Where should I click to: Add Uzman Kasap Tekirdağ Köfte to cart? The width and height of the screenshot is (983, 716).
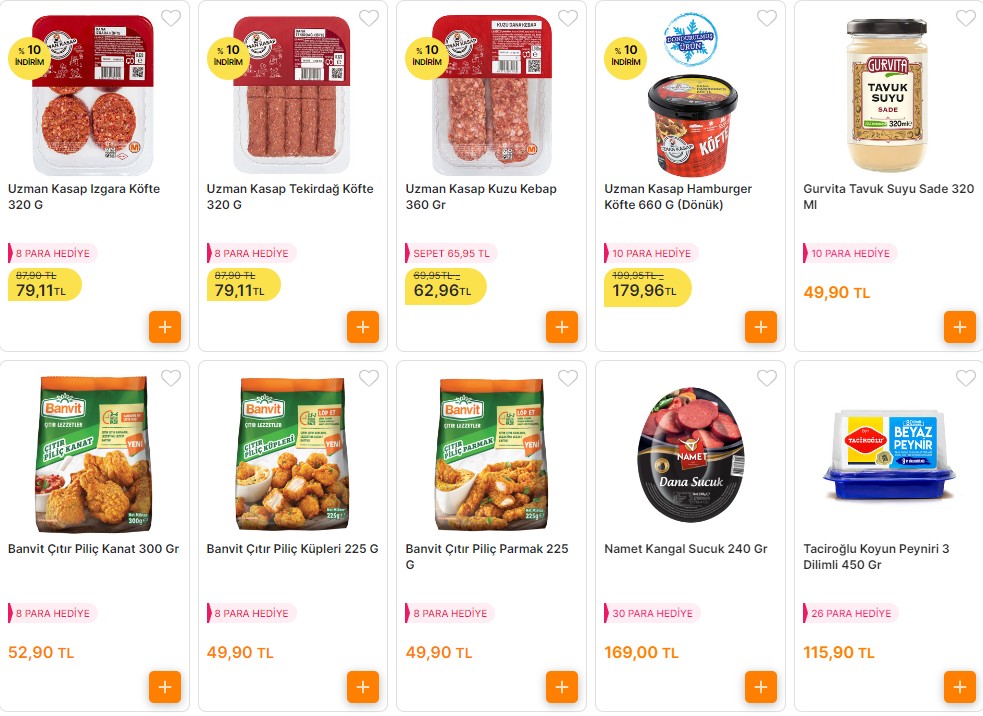pos(363,327)
